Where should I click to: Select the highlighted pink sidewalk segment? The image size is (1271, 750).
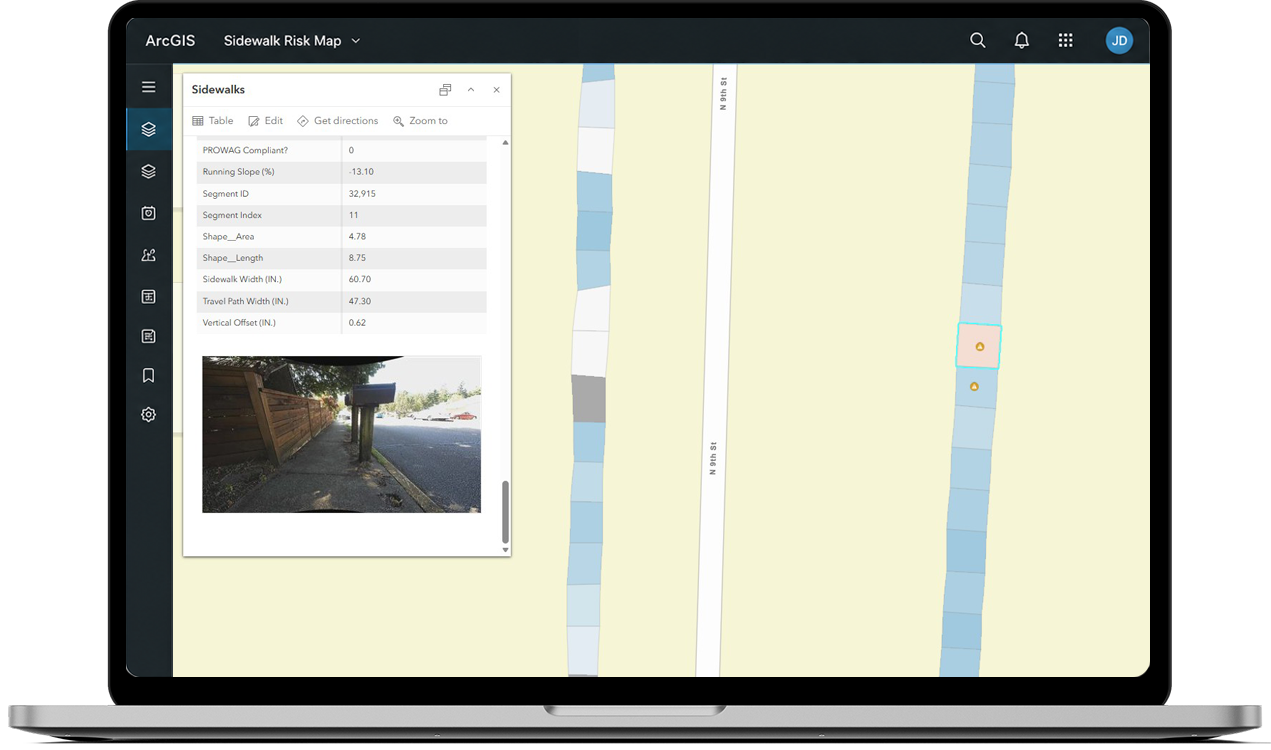[978, 346]
